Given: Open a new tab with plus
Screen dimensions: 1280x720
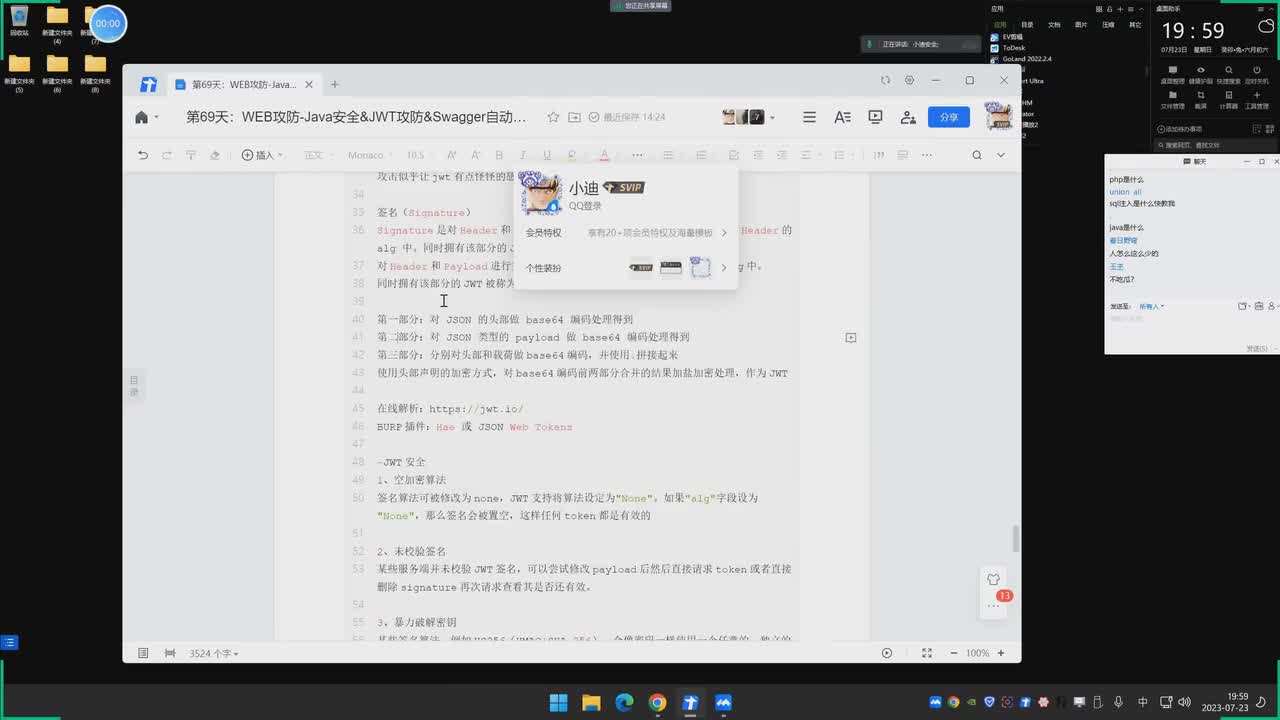Looking at the screenshot, I should (335, 84).
